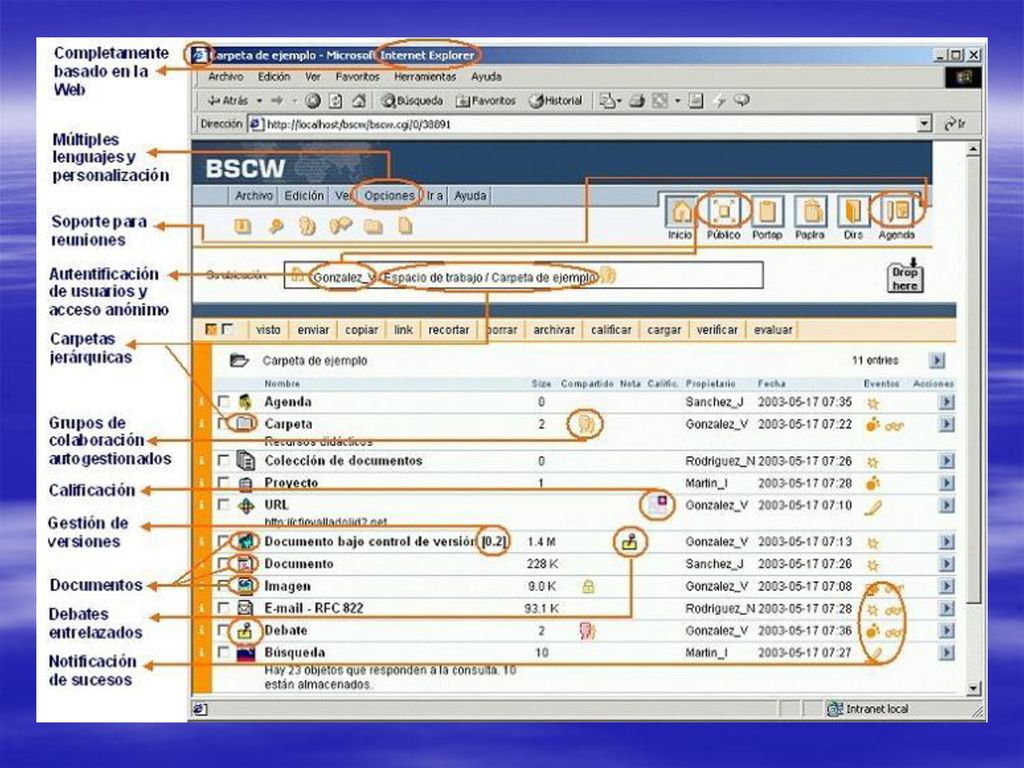Image resolution: width=1024 pixels, height=768 pixels.
Task: Open the BSCW Ir a menu
Action: point(435,195)
